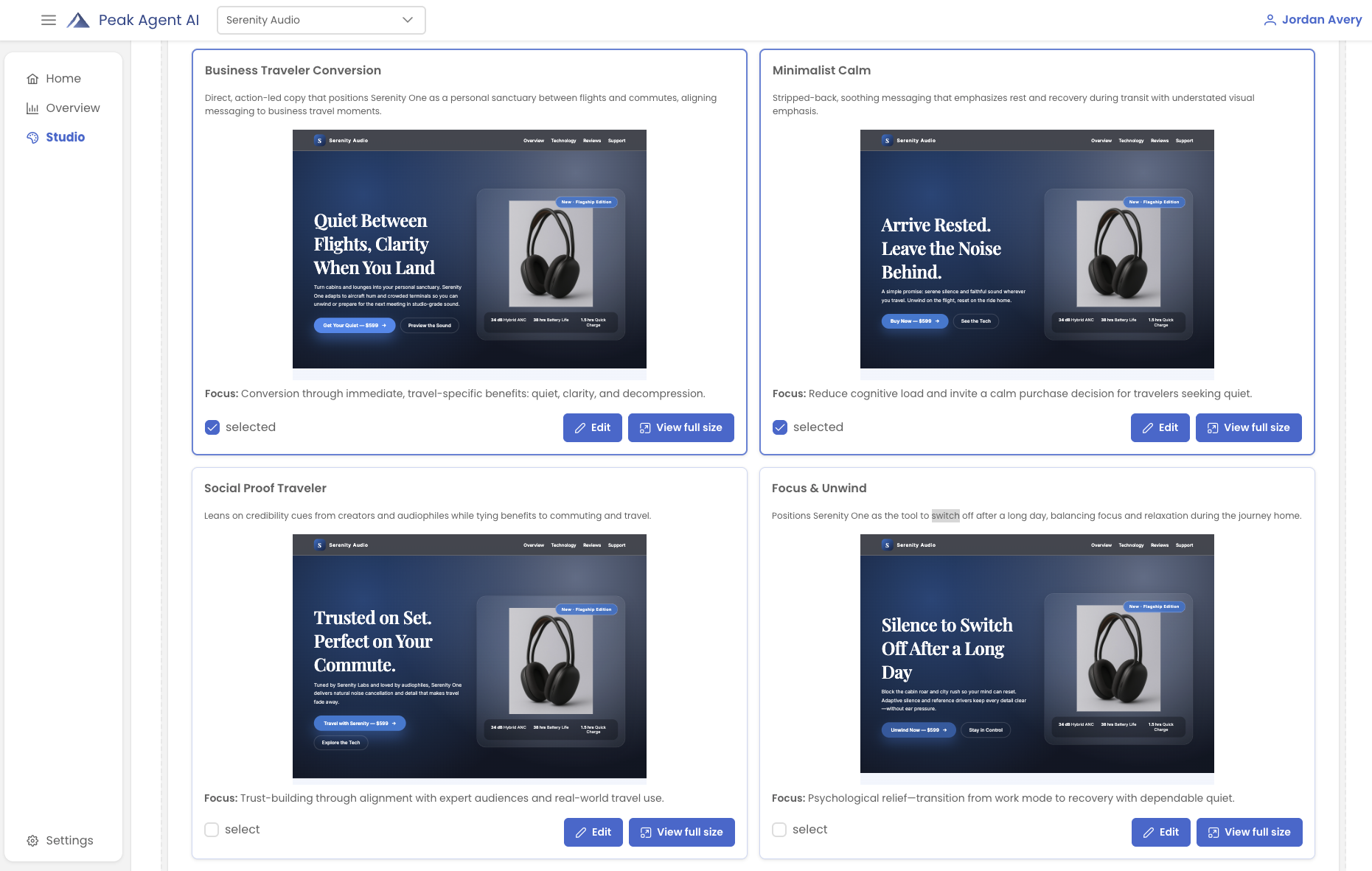Click View full size on Business Traveler Conversion

(x=680, y=427)
